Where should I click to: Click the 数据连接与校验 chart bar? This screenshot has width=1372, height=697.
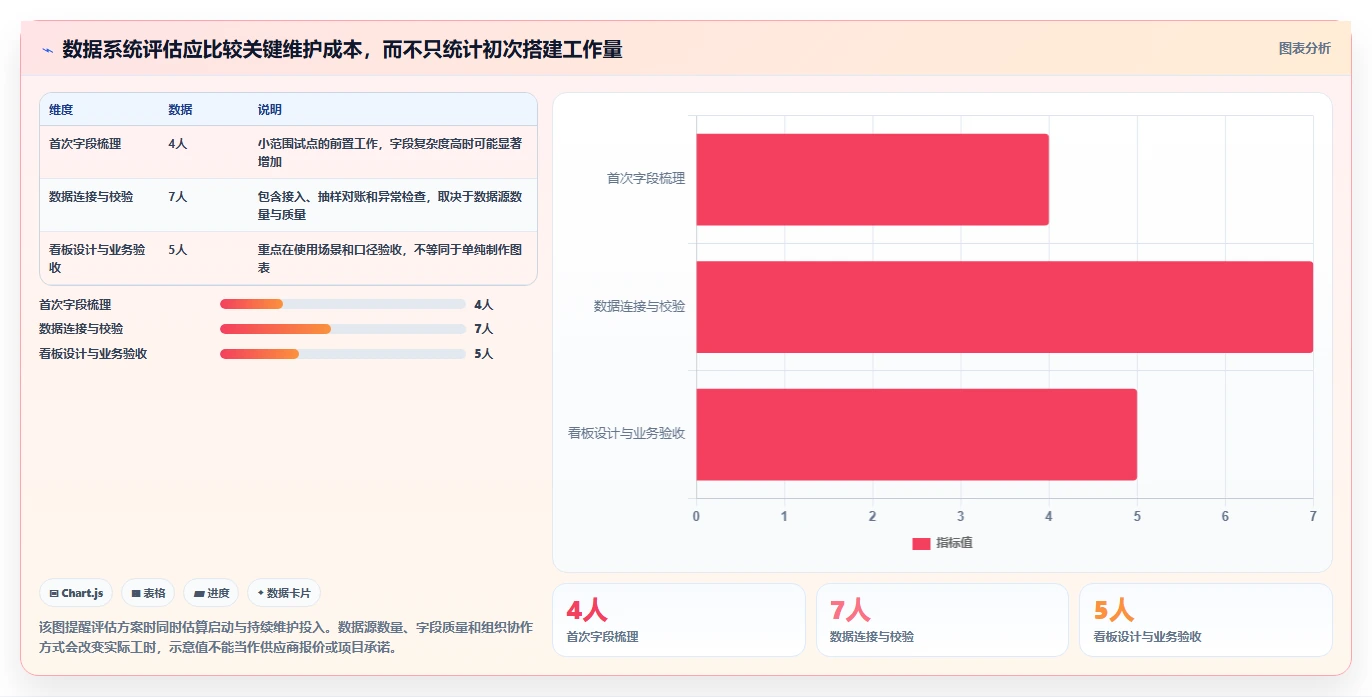coord(1004,307)
